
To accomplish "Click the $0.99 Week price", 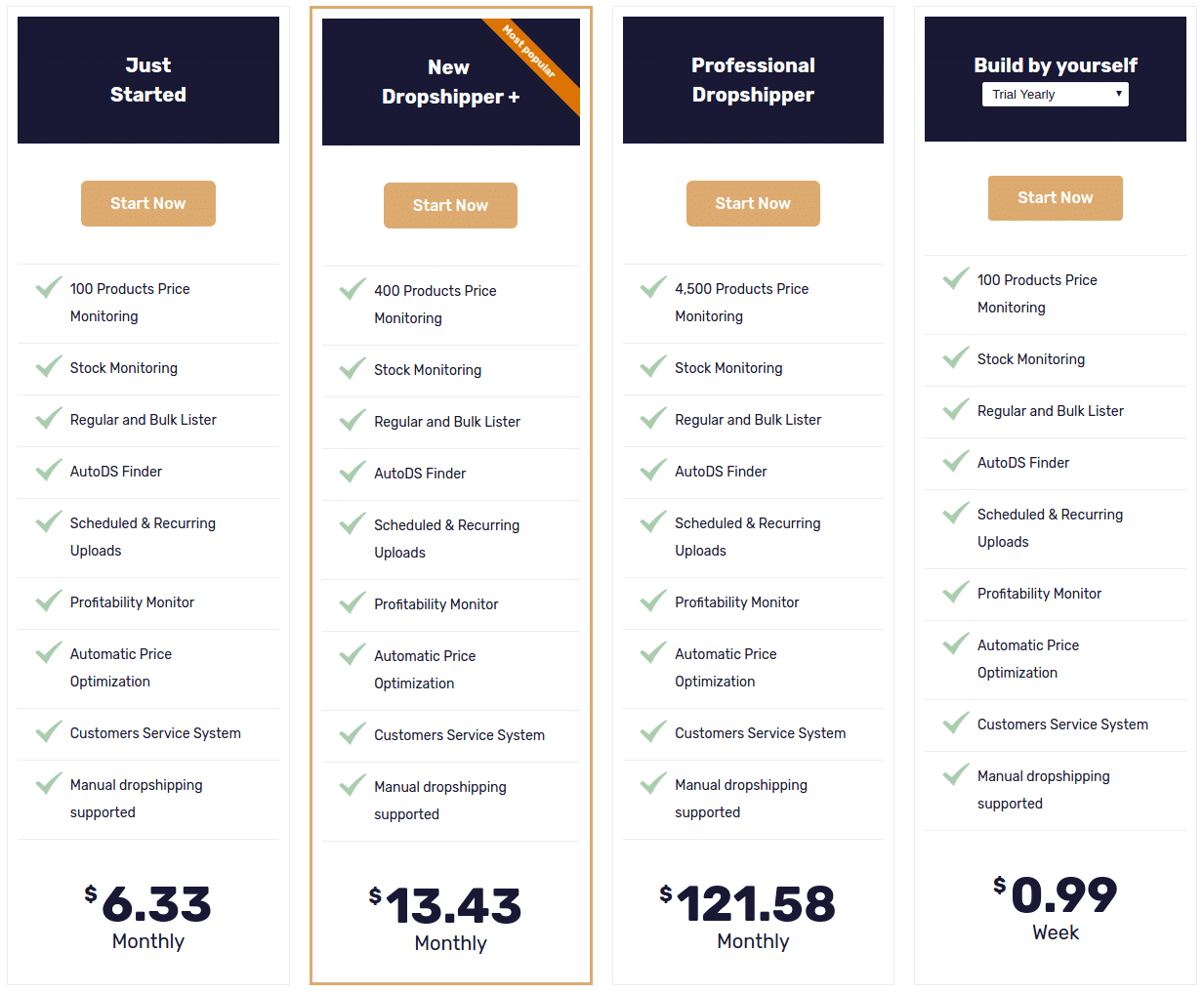I will coord(1056,908).
